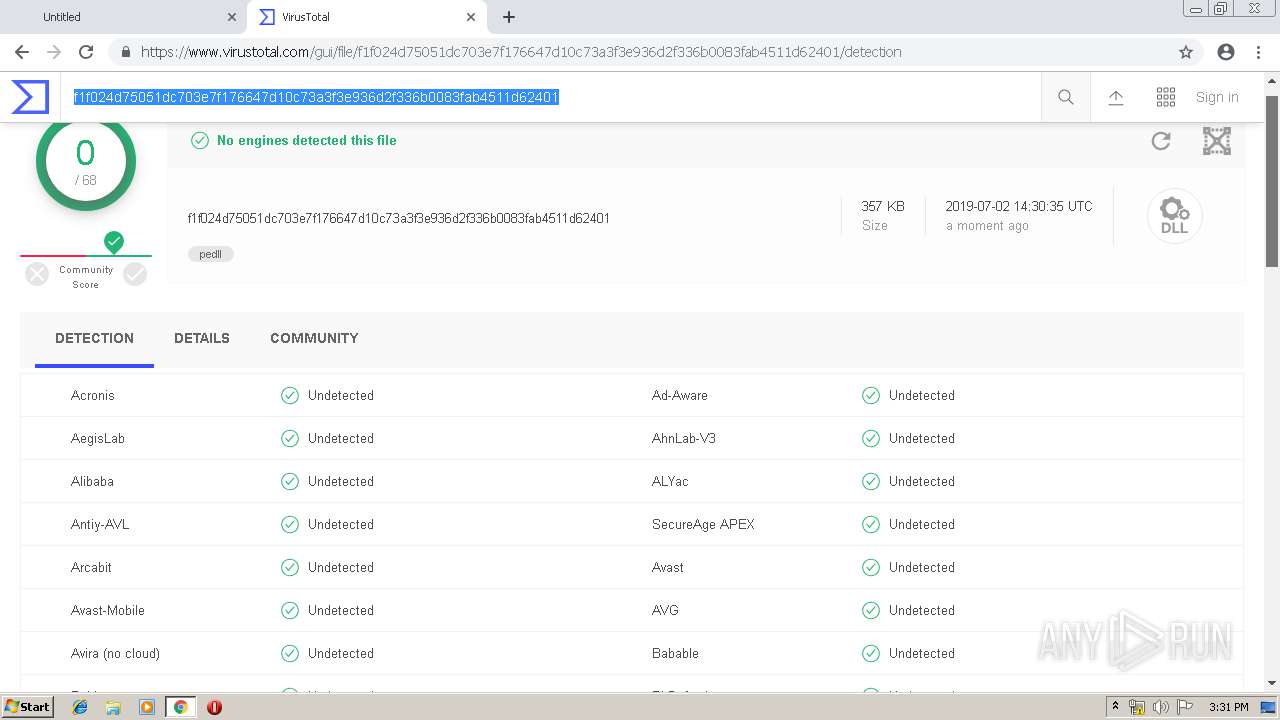Launch Internet Explorer from taskbar
This screenshot has height=720, width=1280.
[x=80, y=707]
